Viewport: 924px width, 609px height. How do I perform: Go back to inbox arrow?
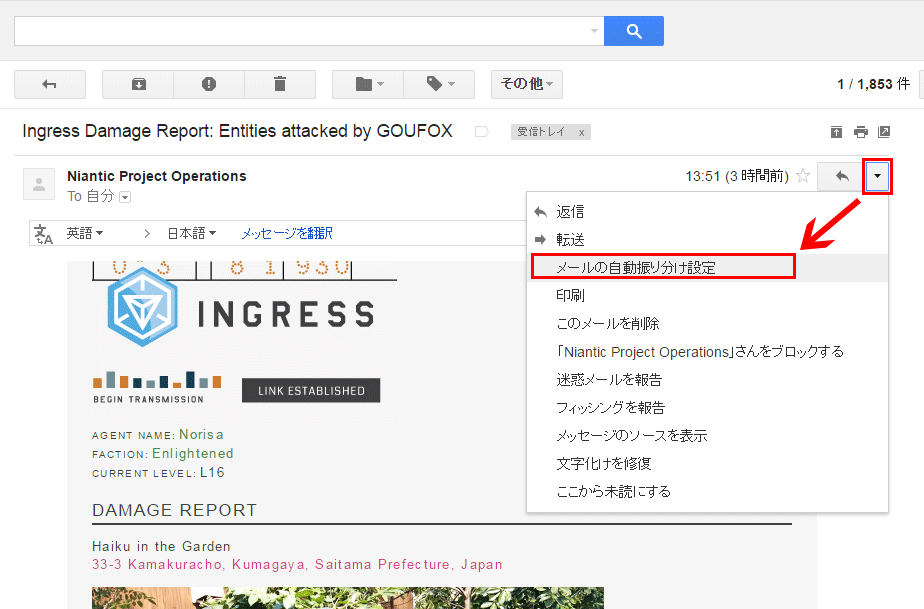point(50,84)
